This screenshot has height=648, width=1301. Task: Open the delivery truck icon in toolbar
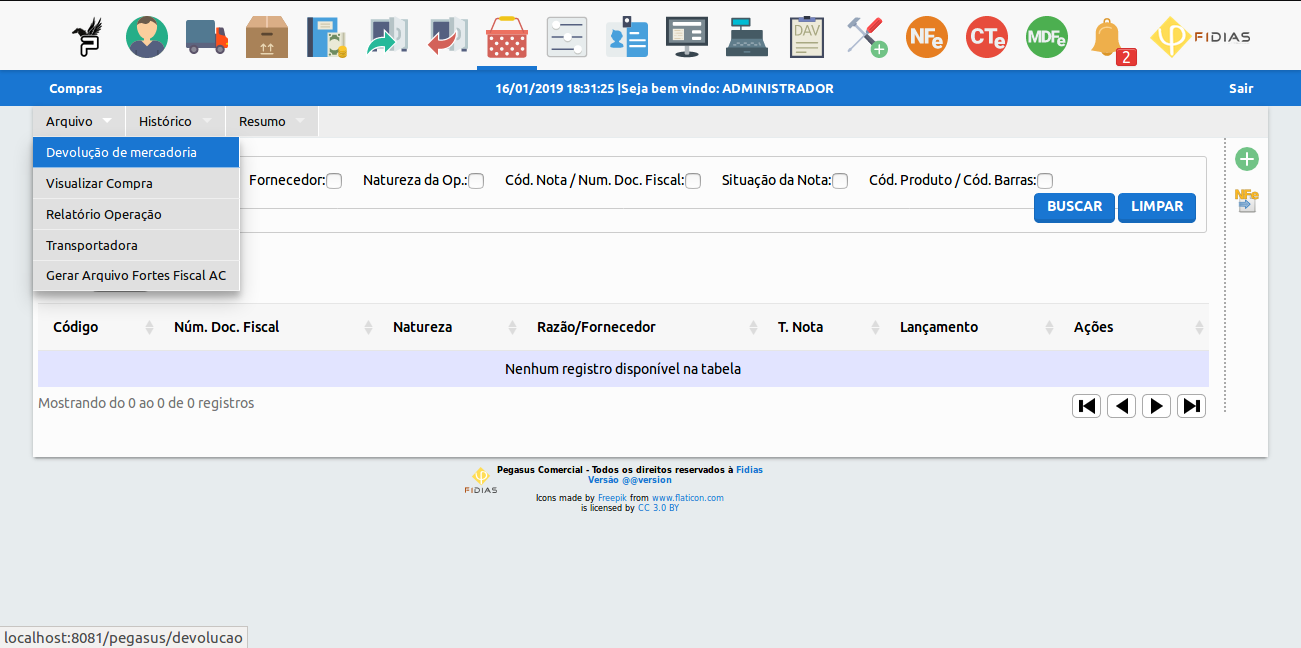pyautogui.click(x=207, y=37)
